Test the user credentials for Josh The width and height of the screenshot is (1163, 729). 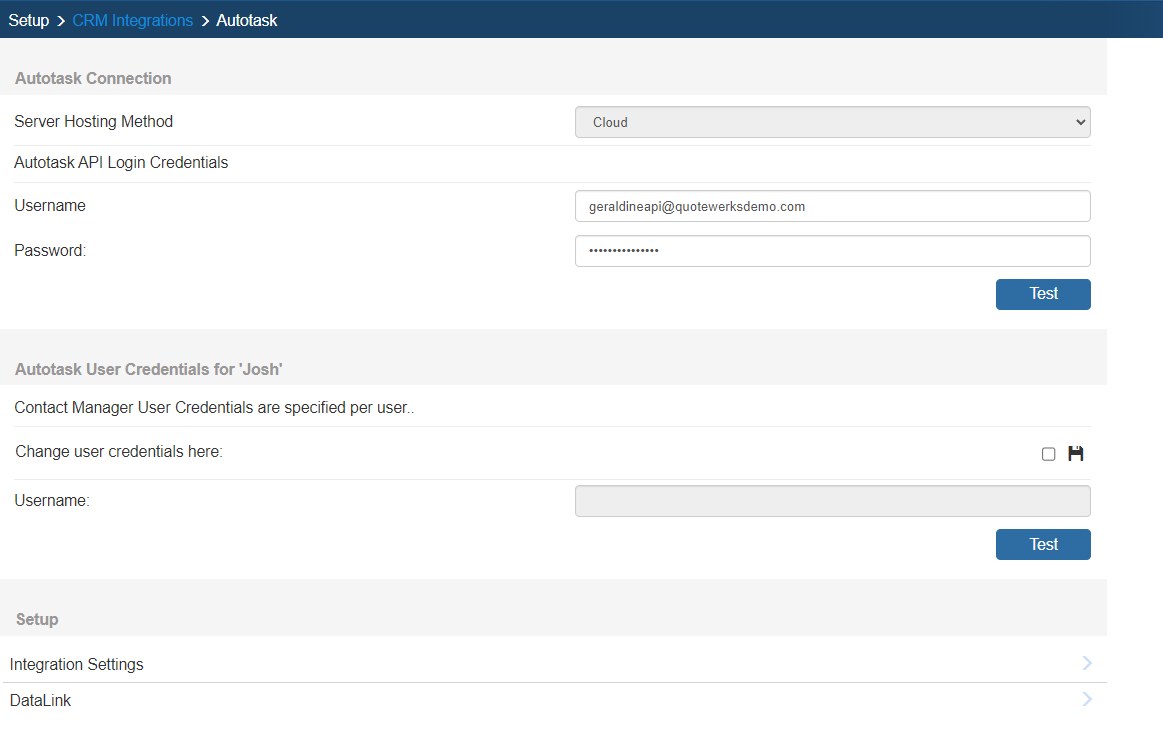tap(1043, 544)
